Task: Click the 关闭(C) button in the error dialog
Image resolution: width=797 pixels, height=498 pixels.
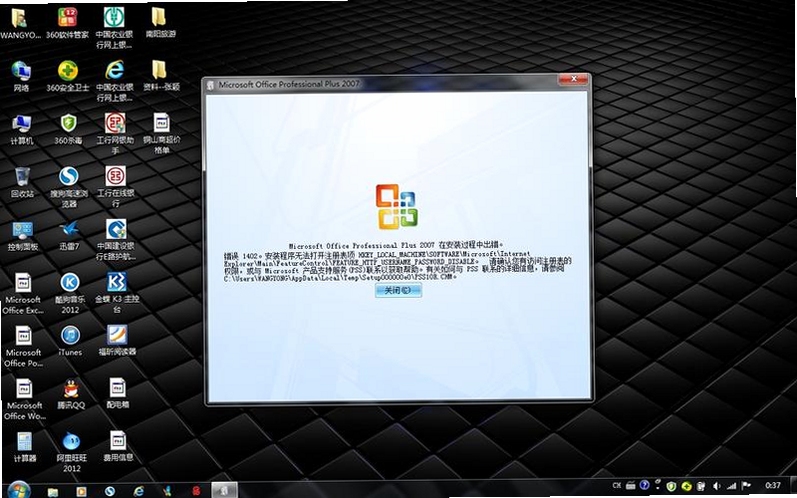Action: (x=398, y=290)
